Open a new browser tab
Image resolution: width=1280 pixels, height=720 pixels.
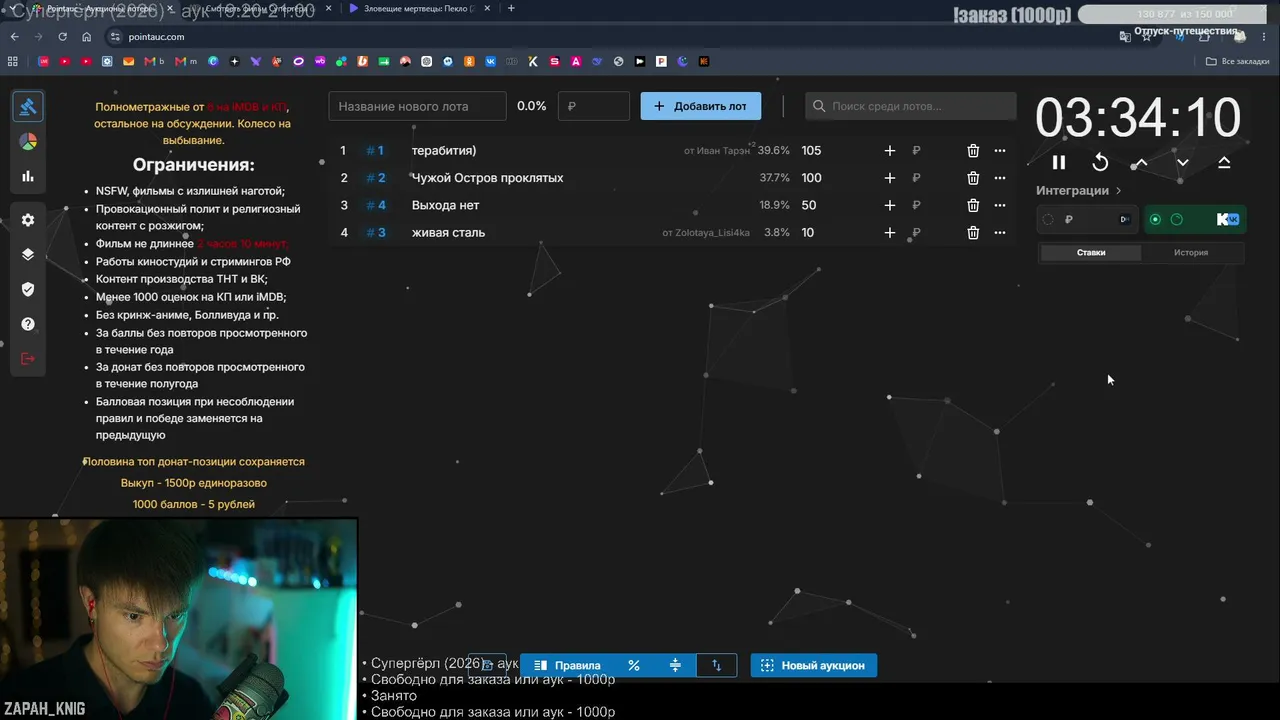tap(511, 8)
